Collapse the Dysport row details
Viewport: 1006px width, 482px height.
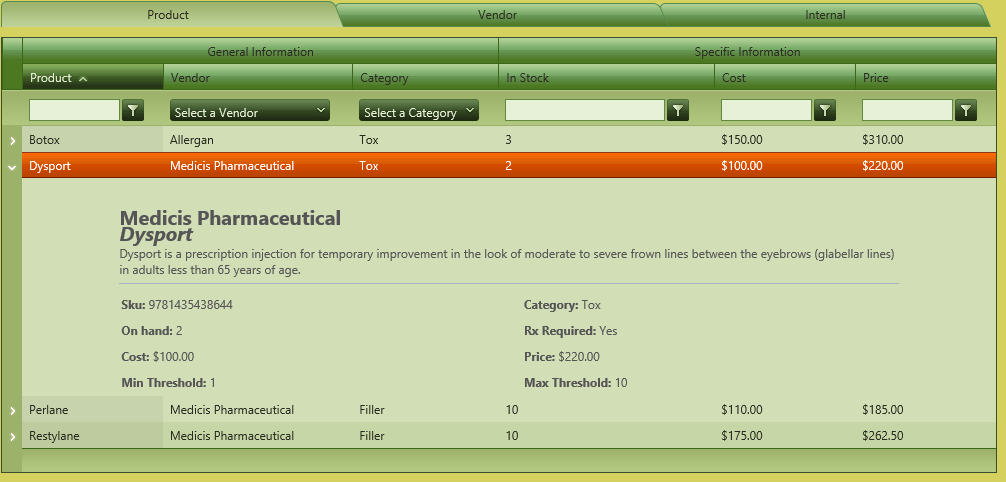[x=12, y=166]
